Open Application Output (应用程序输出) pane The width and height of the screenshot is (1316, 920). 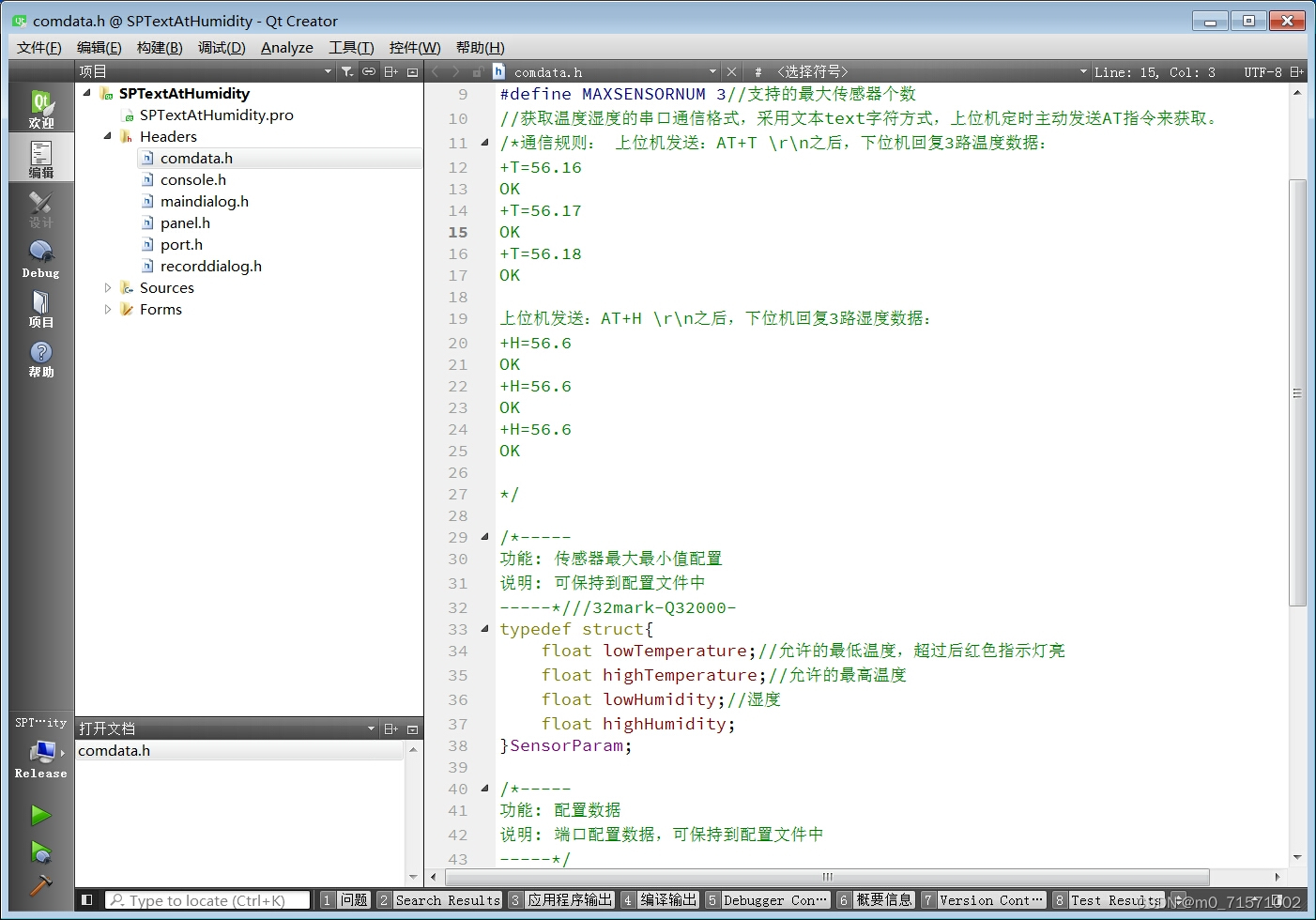coord(561,899)
